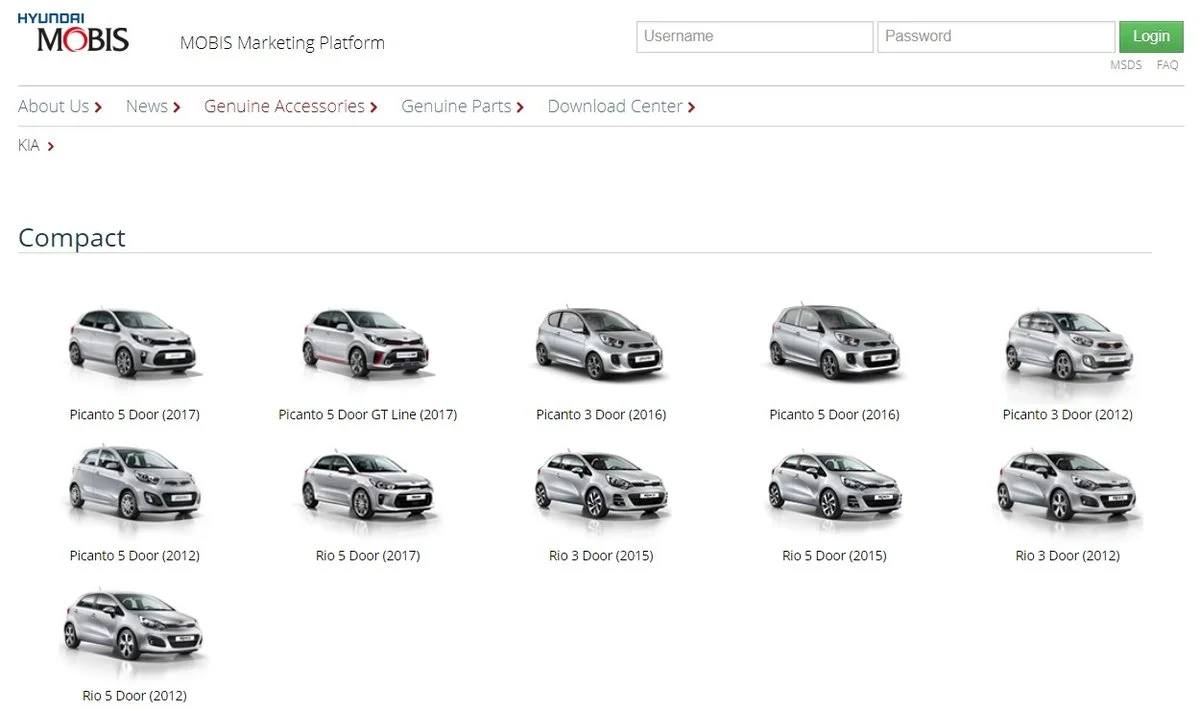Select the Rio 3 Door (2015) car image
Viewport: 1200px width, 711px height.
click(601, 489)
